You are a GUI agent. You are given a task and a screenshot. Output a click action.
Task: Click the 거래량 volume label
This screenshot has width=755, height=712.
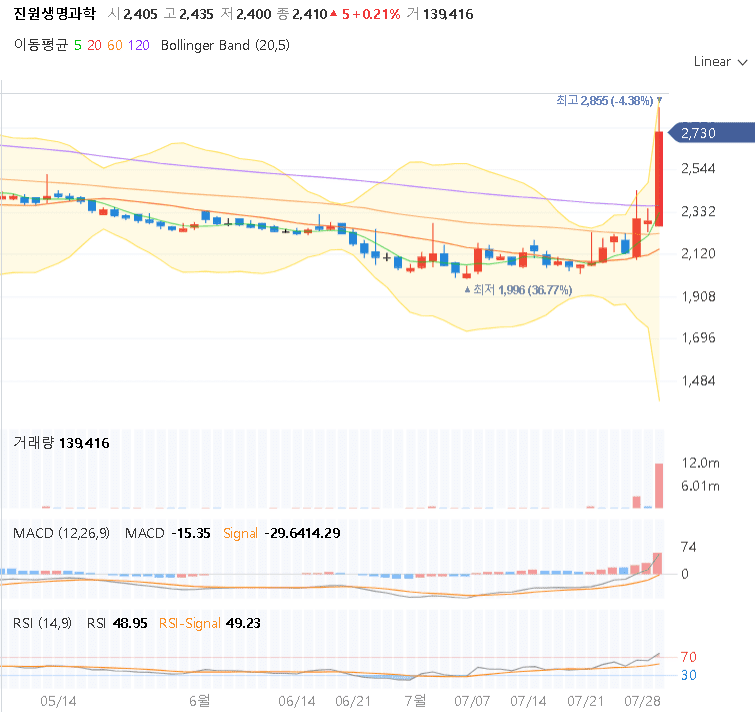click(33, 442)
